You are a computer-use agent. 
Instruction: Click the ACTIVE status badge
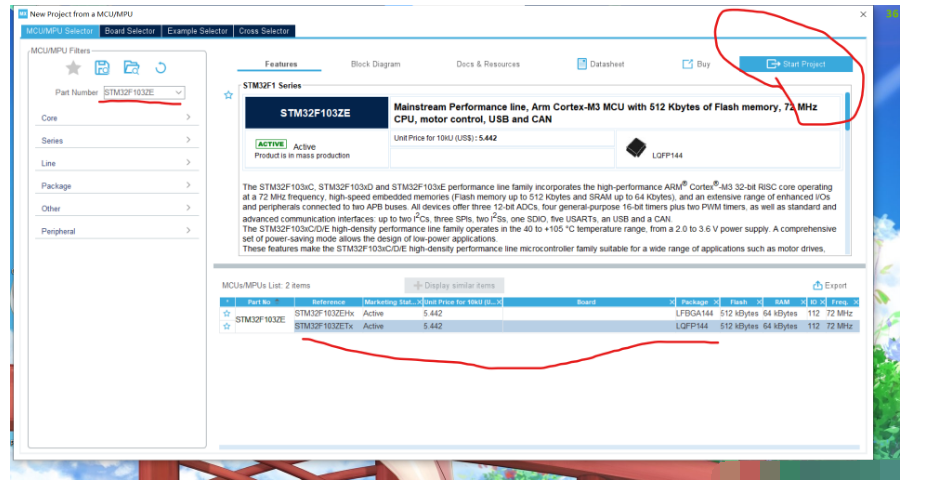pyautogui.click(x=271, y=144)
